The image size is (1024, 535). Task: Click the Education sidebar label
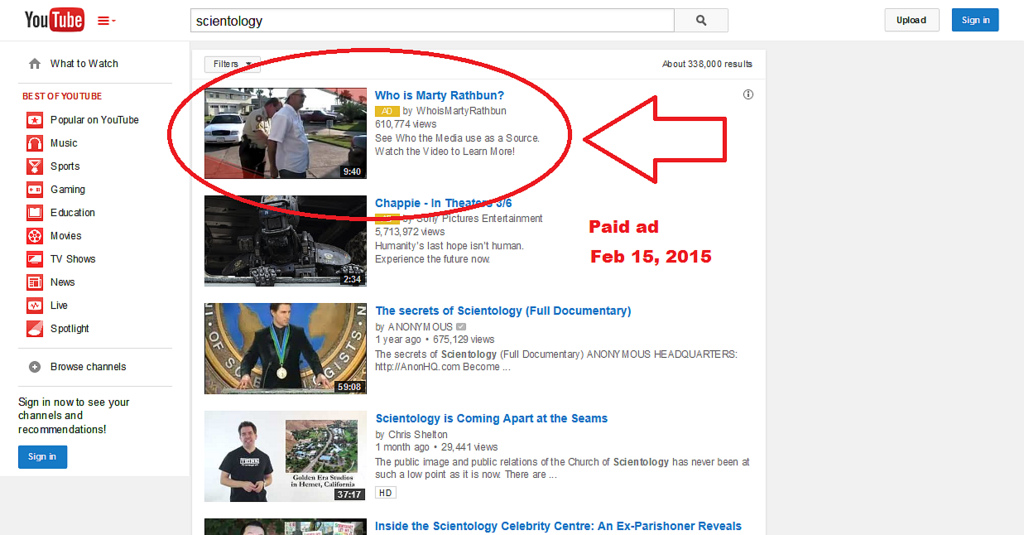tap(72, 213)
